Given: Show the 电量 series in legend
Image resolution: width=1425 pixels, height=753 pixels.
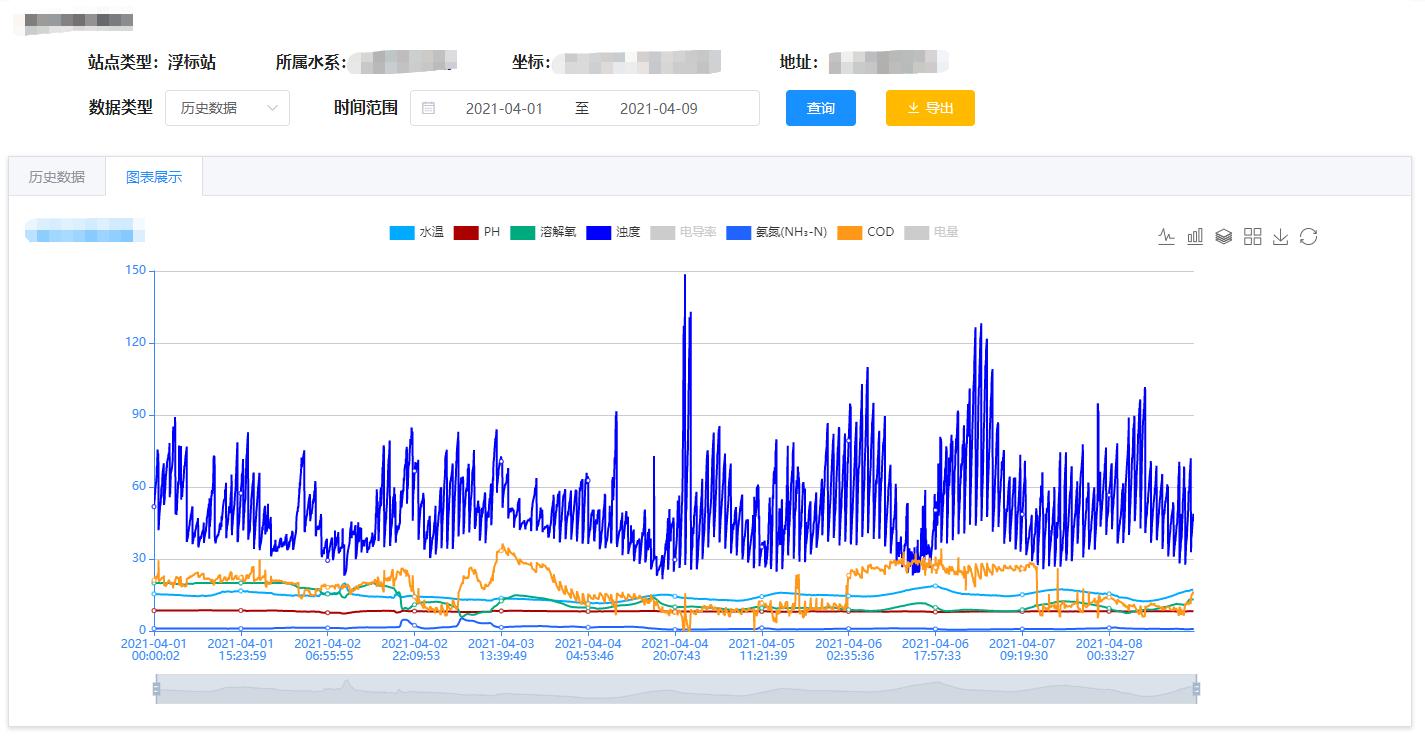Looking at the screenshot, I should coord(932,232).
